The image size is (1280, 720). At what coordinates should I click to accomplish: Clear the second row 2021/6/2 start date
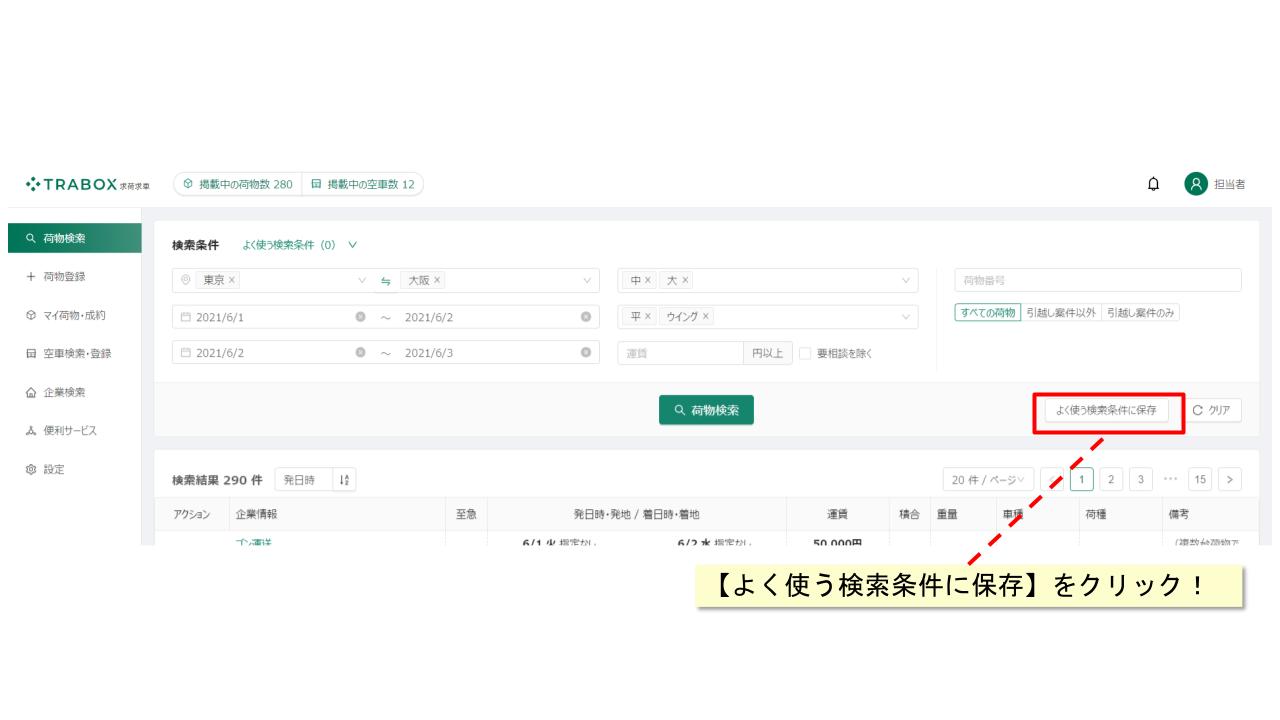click(x=360, y=353)
